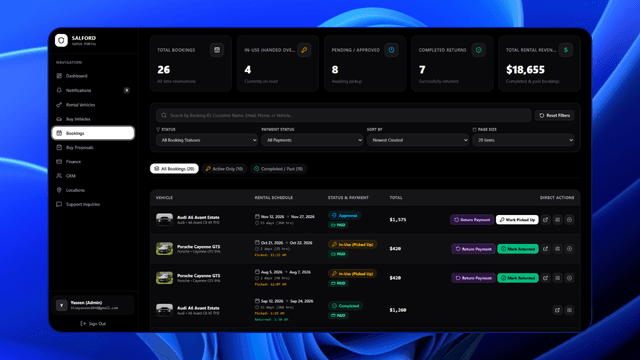Click the $1,260 total value
640x360 pixels.
[x=398, y=310]
